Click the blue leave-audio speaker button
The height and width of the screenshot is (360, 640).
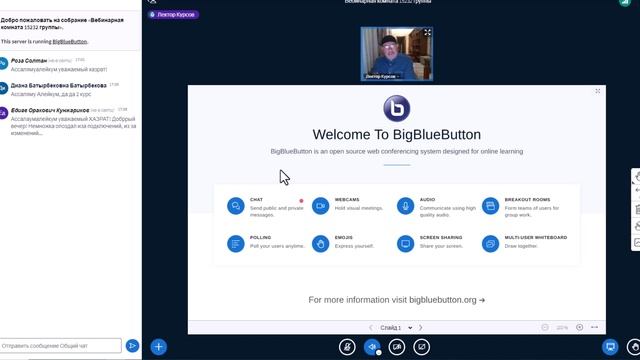(x=371, y=347)
